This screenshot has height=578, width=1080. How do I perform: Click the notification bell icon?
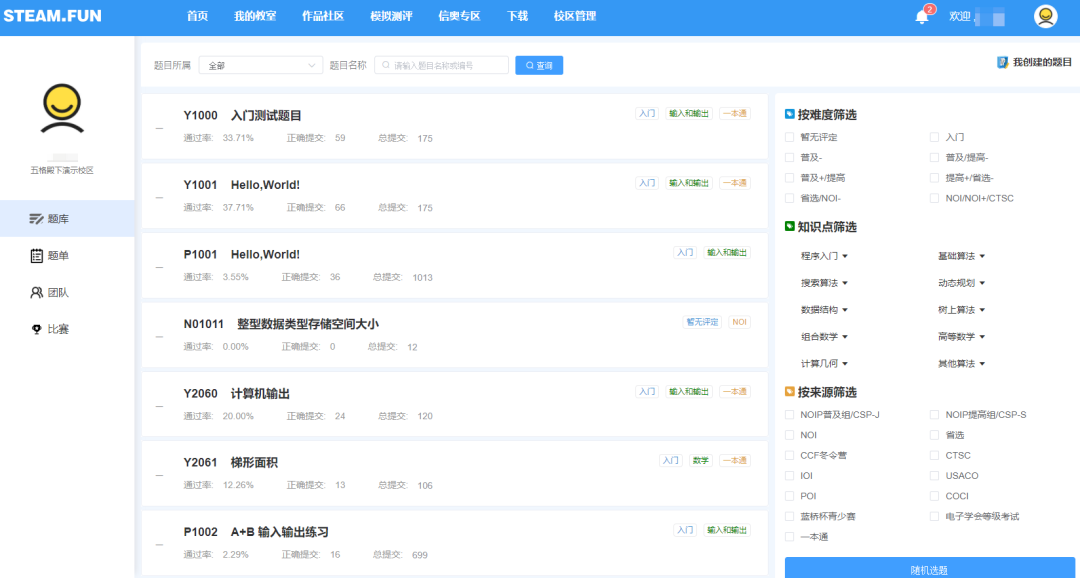[921, 17]
